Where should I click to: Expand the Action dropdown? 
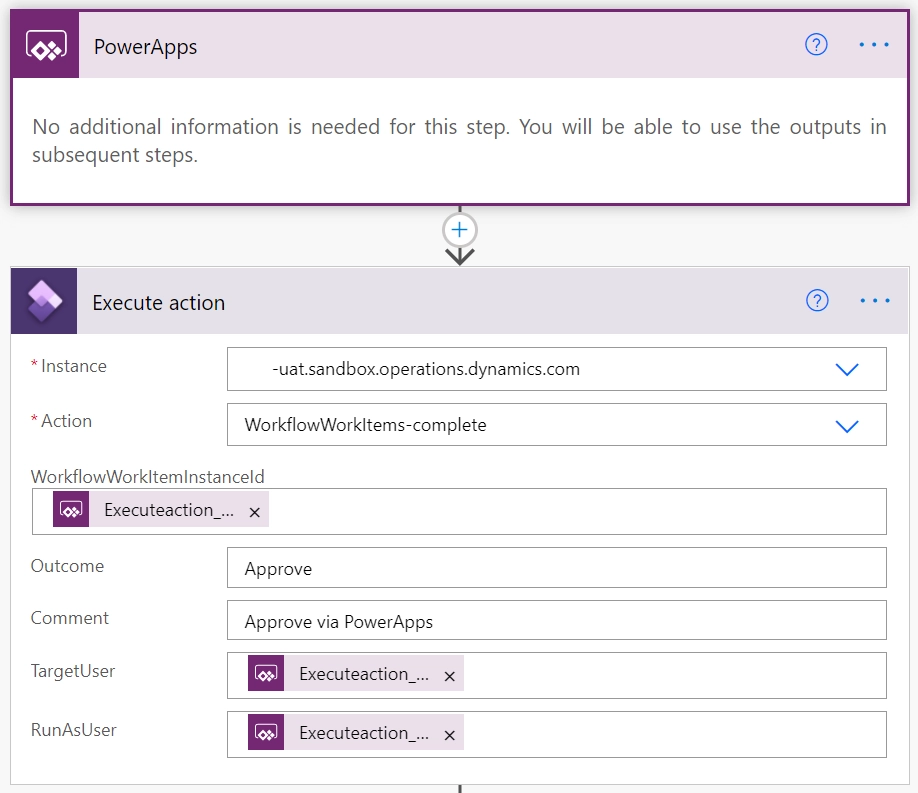[847, 426]
